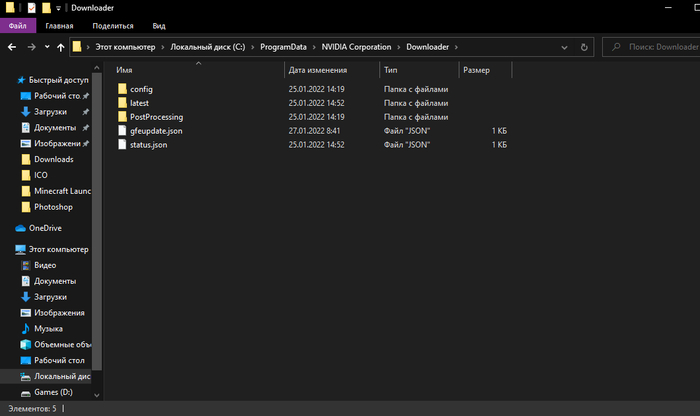Open the gfeupdate.json file icon

[122, 131]
